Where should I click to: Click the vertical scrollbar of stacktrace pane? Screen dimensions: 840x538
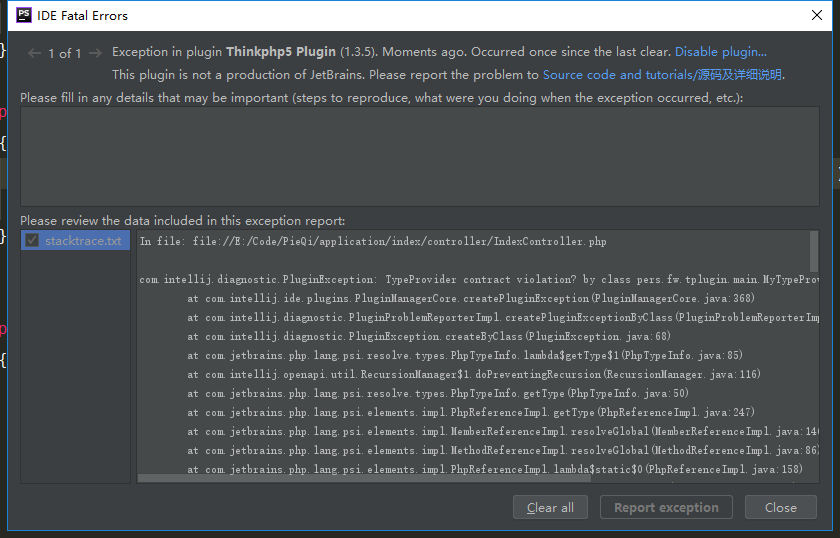click(814, 251)
